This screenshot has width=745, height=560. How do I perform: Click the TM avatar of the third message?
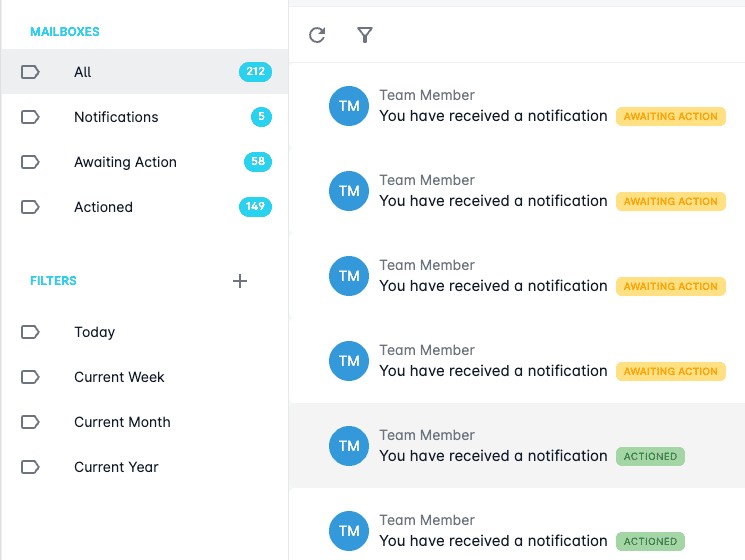pyautogui.click(x=349, y=276)
